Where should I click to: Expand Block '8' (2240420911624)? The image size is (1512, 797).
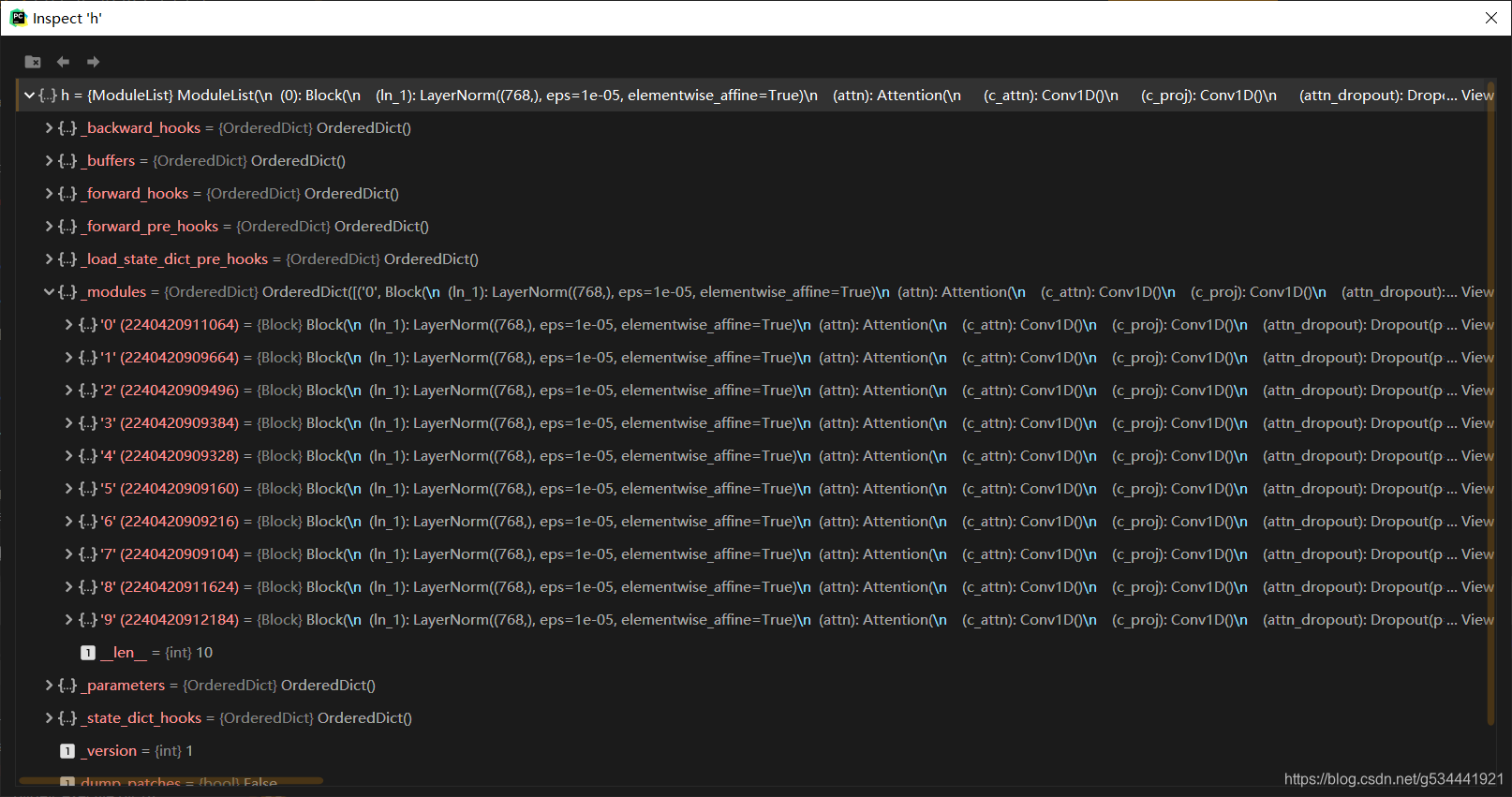coord(68,587)
